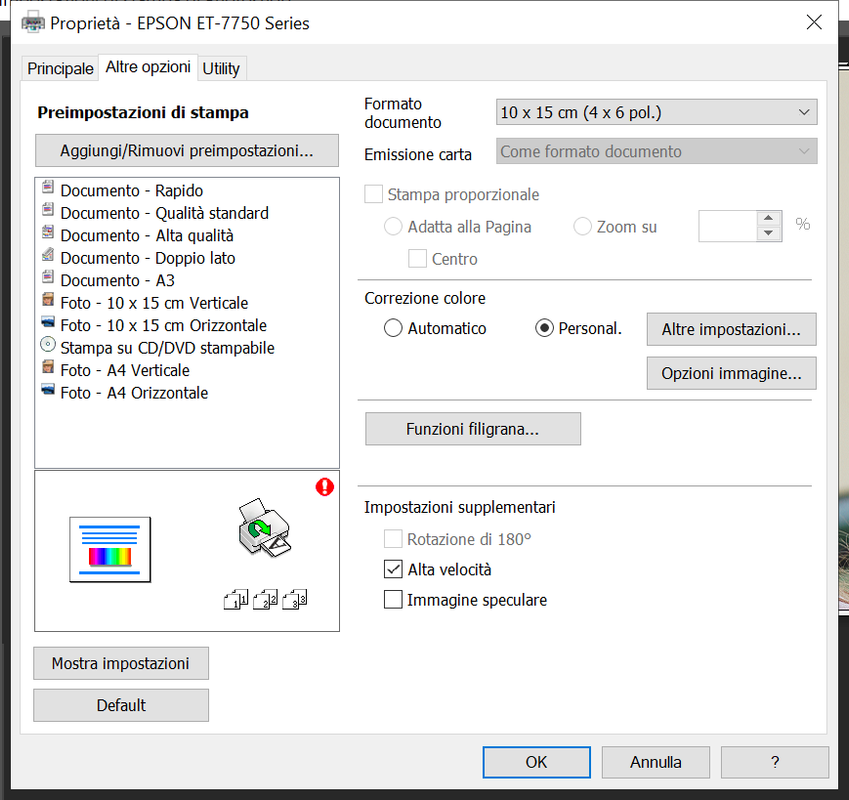Select the Zoom su radio button

582,227
